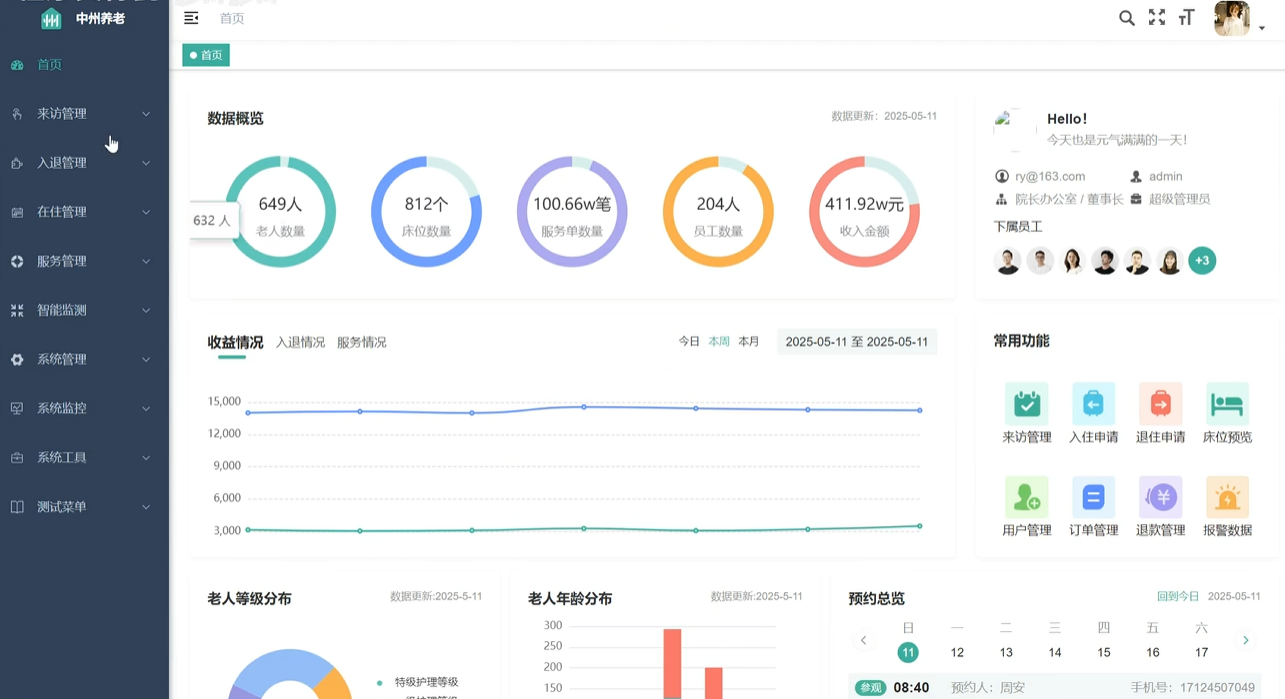
Task: Toggle fullscreen mode icon in header
Action: (x=1157, y=18)
